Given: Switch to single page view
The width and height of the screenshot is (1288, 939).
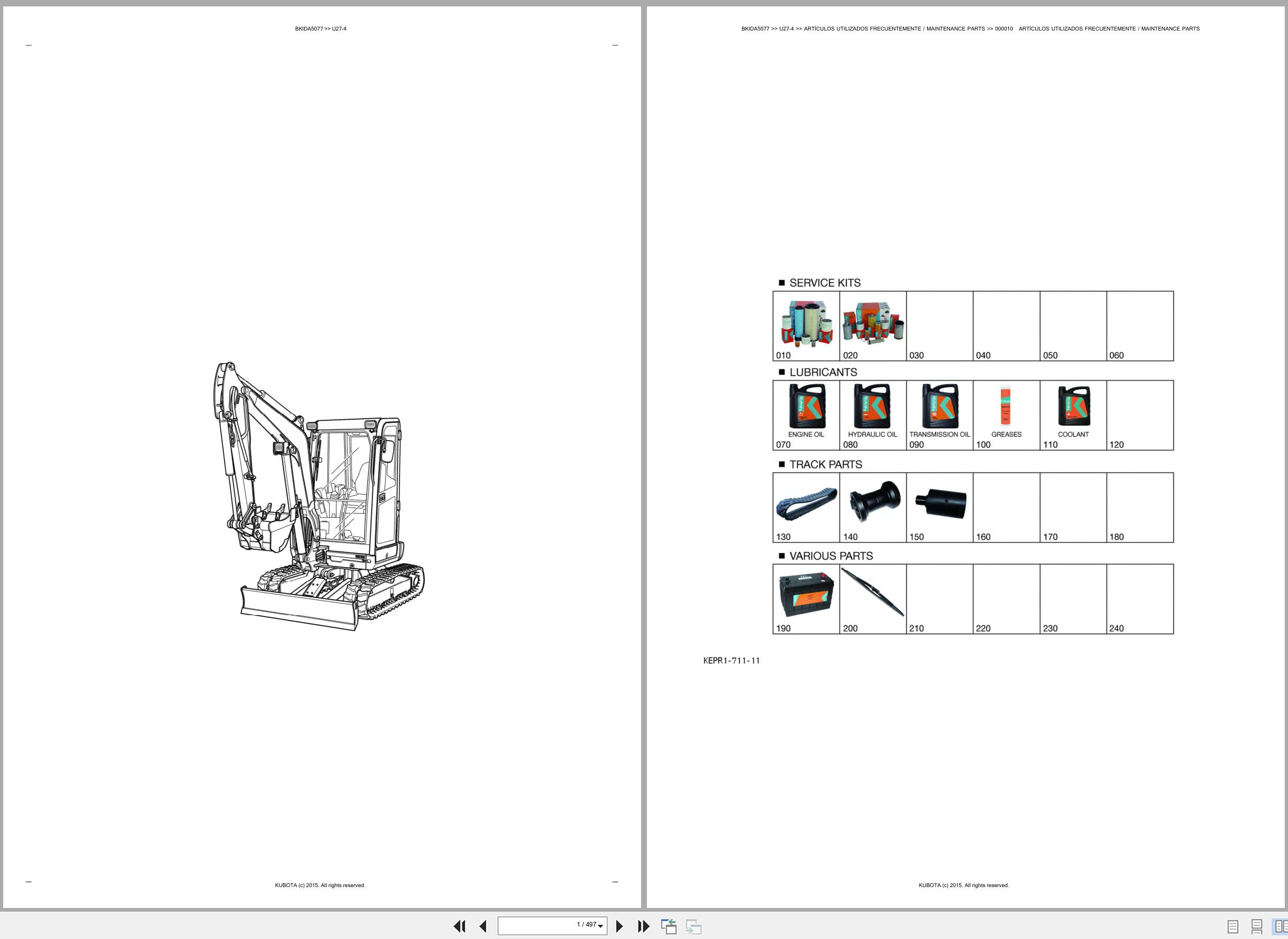Looking at the screenshot, I should pyautogui.click(x=1233, y=927).
